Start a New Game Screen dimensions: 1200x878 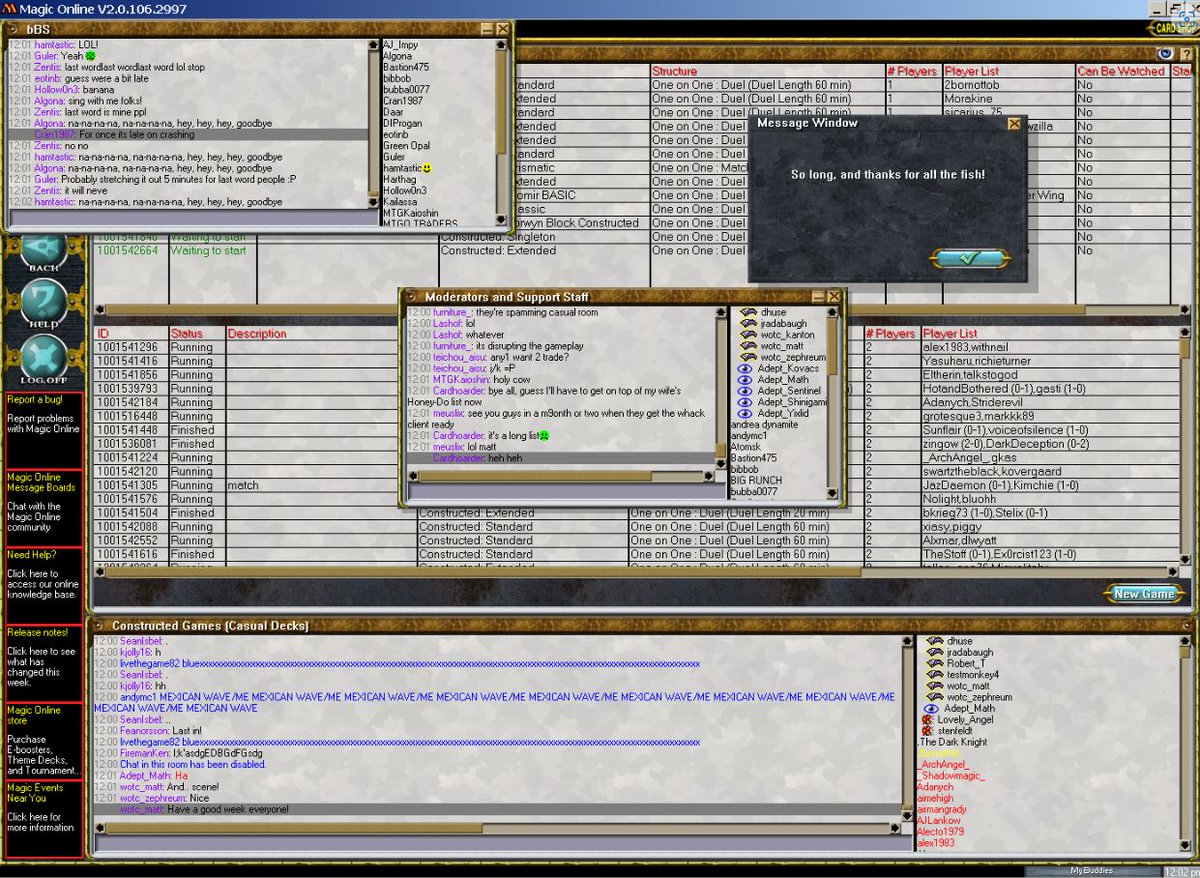tap(1144, 594)
